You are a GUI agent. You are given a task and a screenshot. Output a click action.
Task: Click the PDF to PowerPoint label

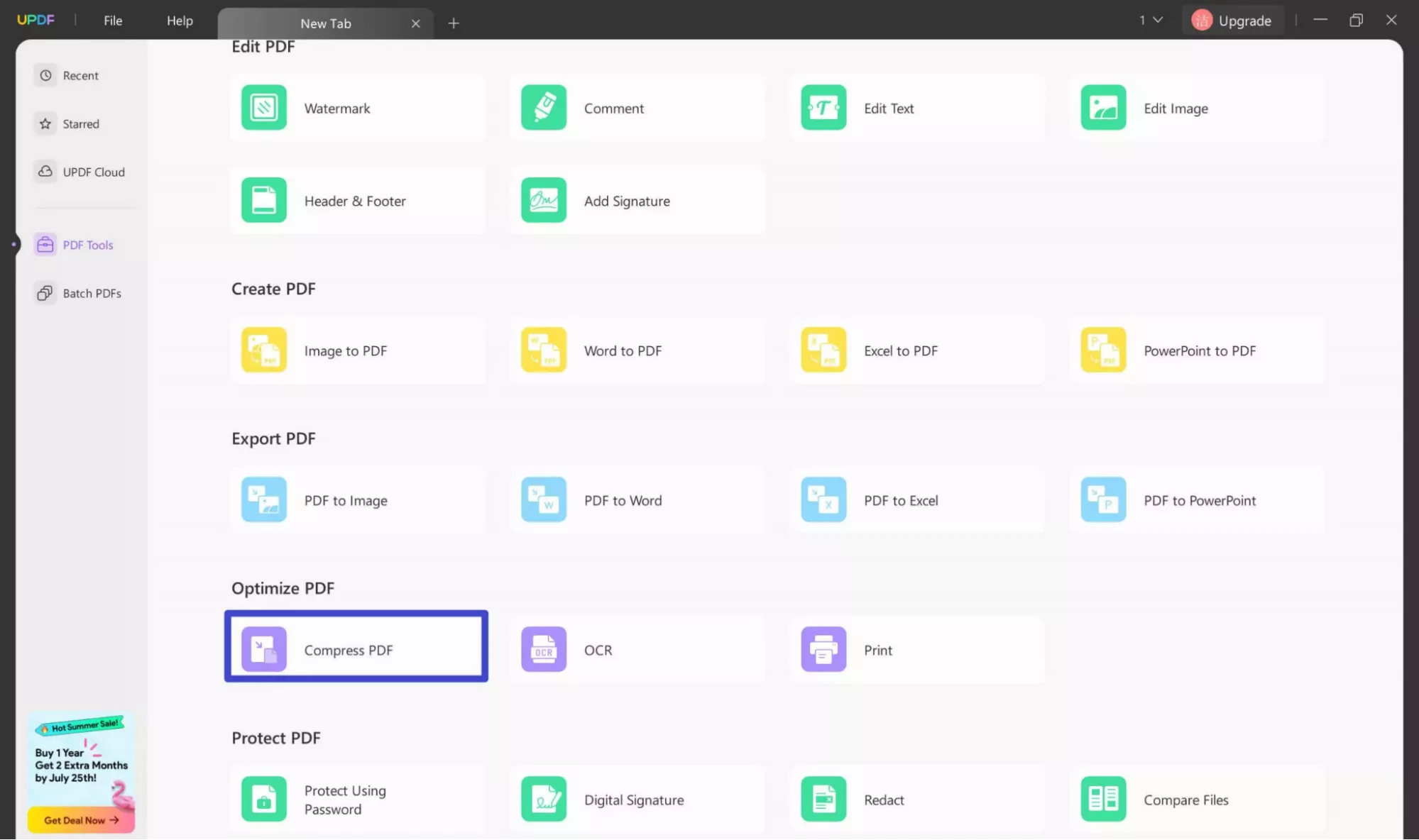pos(1200,500)
